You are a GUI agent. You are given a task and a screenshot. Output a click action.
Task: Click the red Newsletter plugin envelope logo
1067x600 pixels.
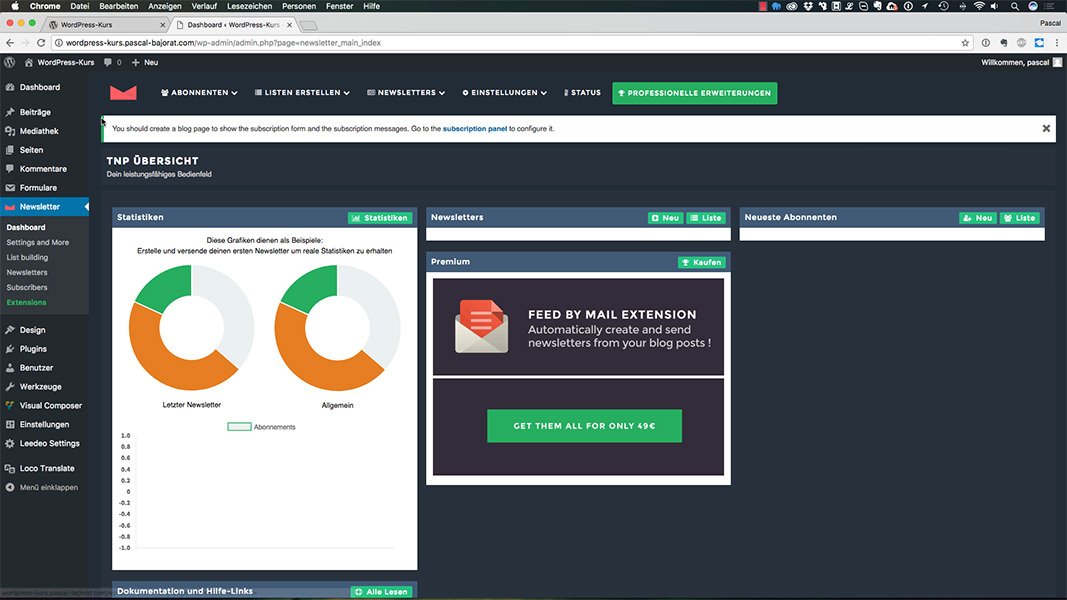tap(123, 93)
